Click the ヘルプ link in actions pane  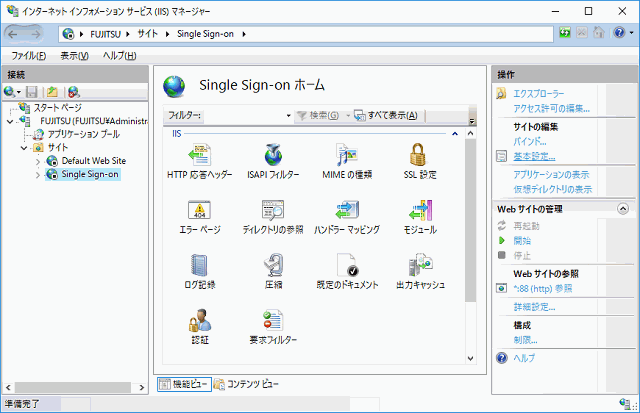click(524, 358)
